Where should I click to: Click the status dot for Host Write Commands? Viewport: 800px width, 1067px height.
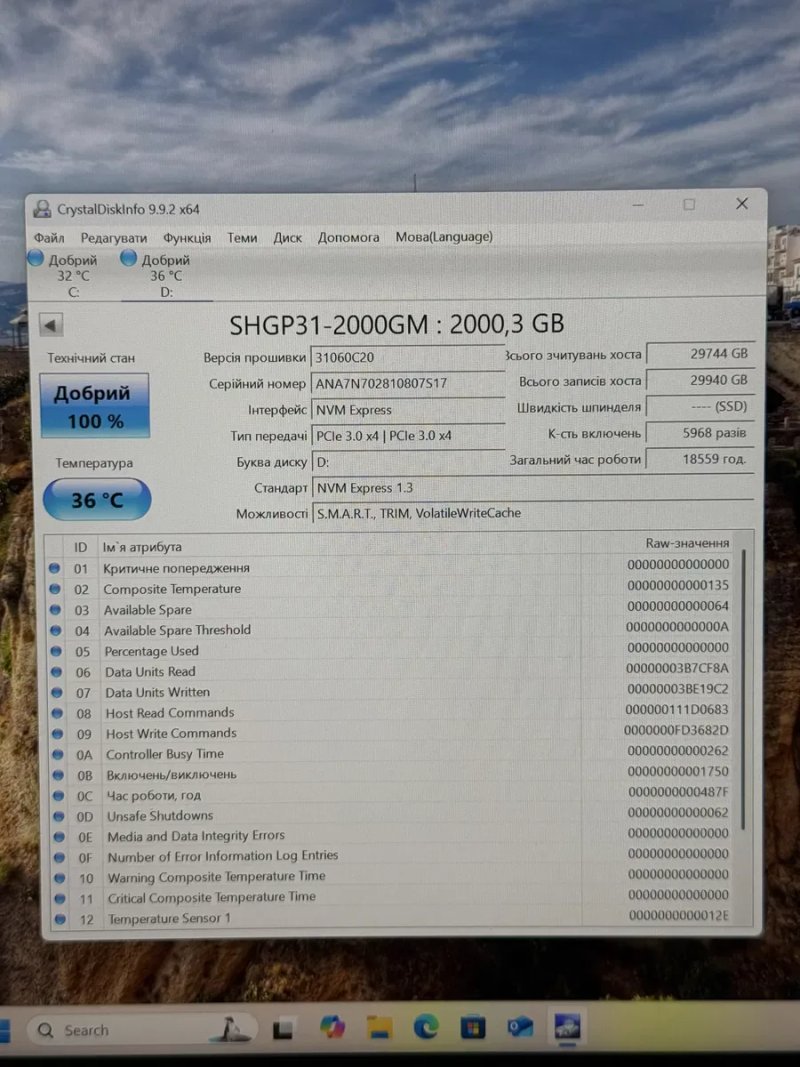57,734
